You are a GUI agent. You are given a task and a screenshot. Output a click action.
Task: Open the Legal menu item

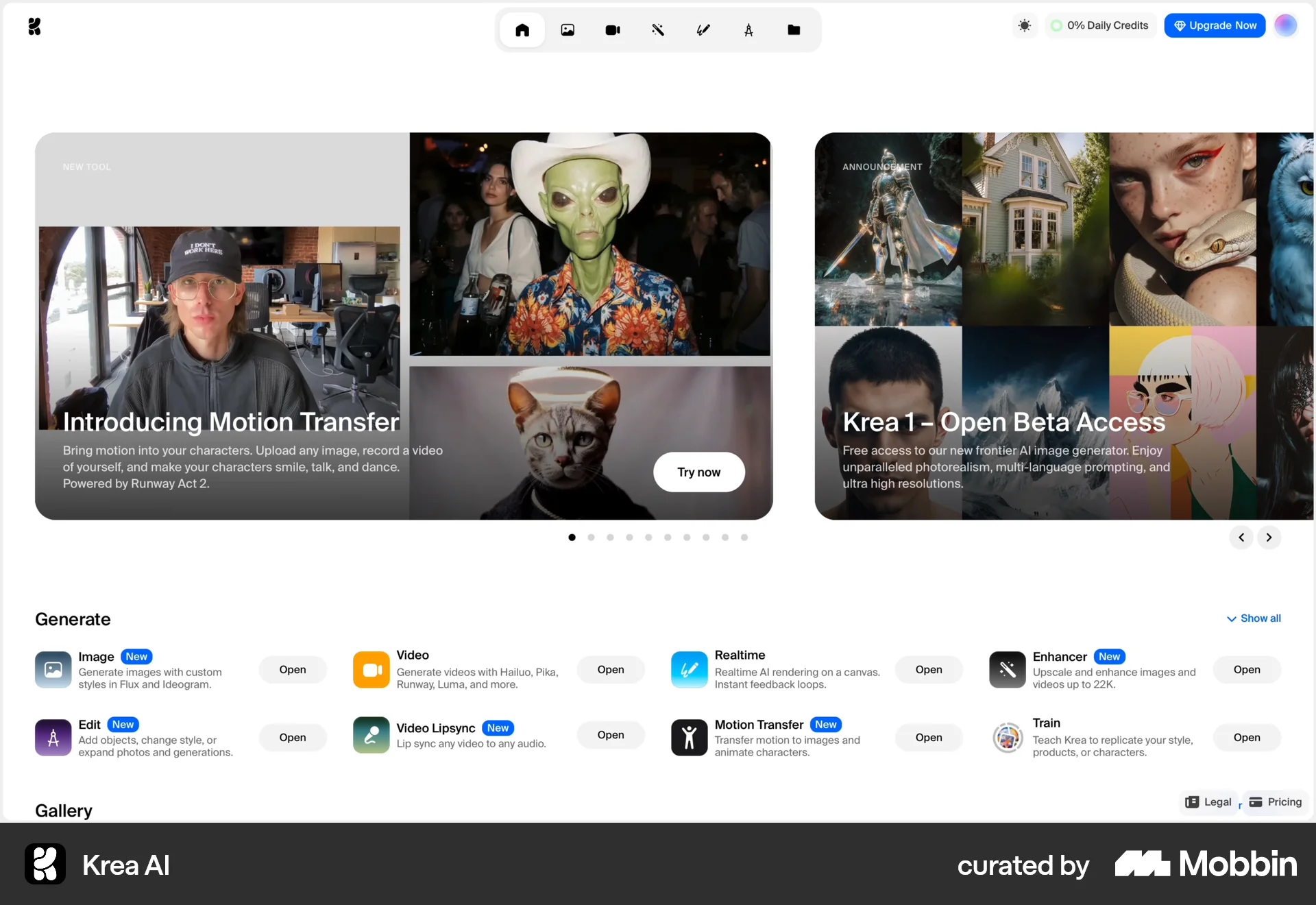1208,801
